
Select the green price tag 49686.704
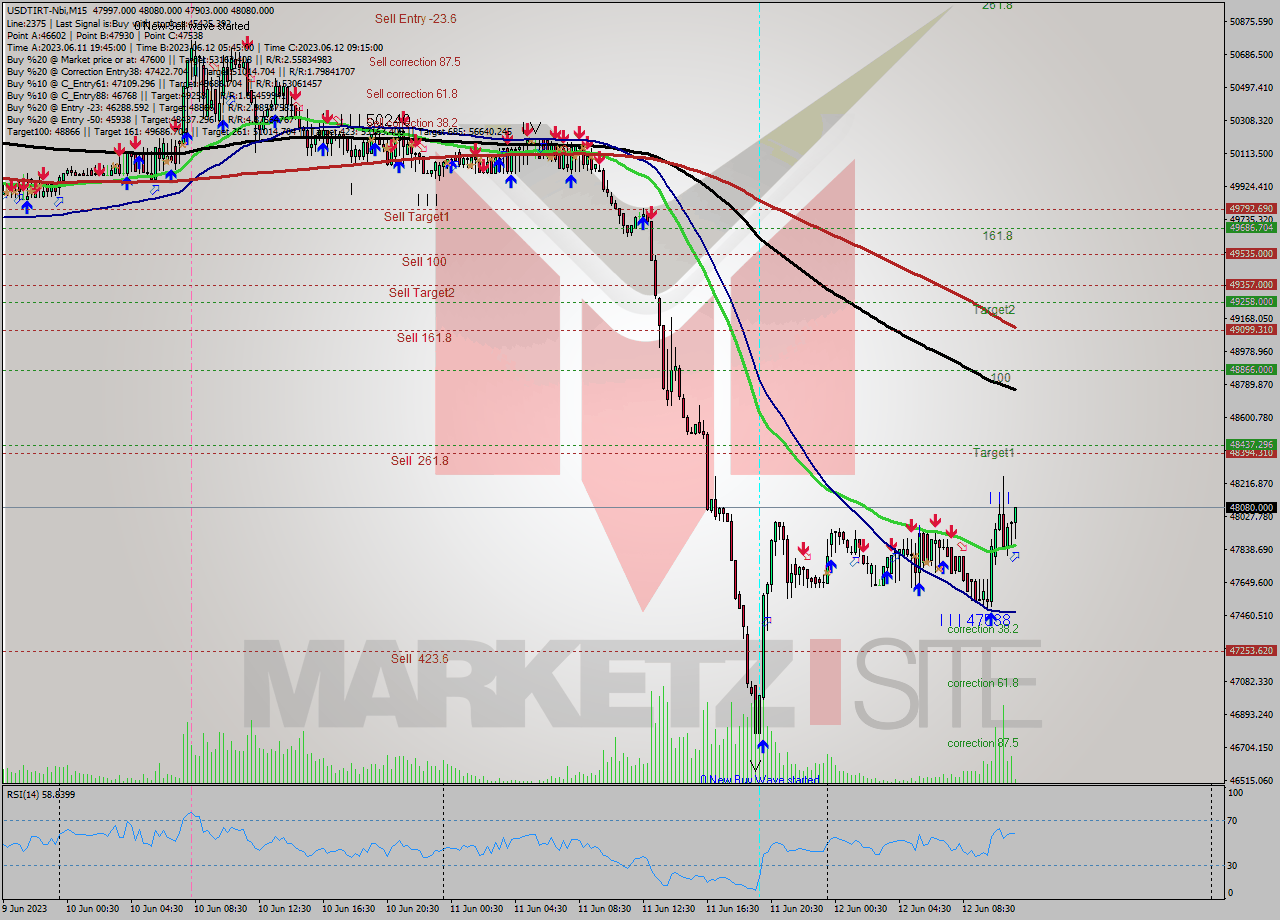(1251, 227)
